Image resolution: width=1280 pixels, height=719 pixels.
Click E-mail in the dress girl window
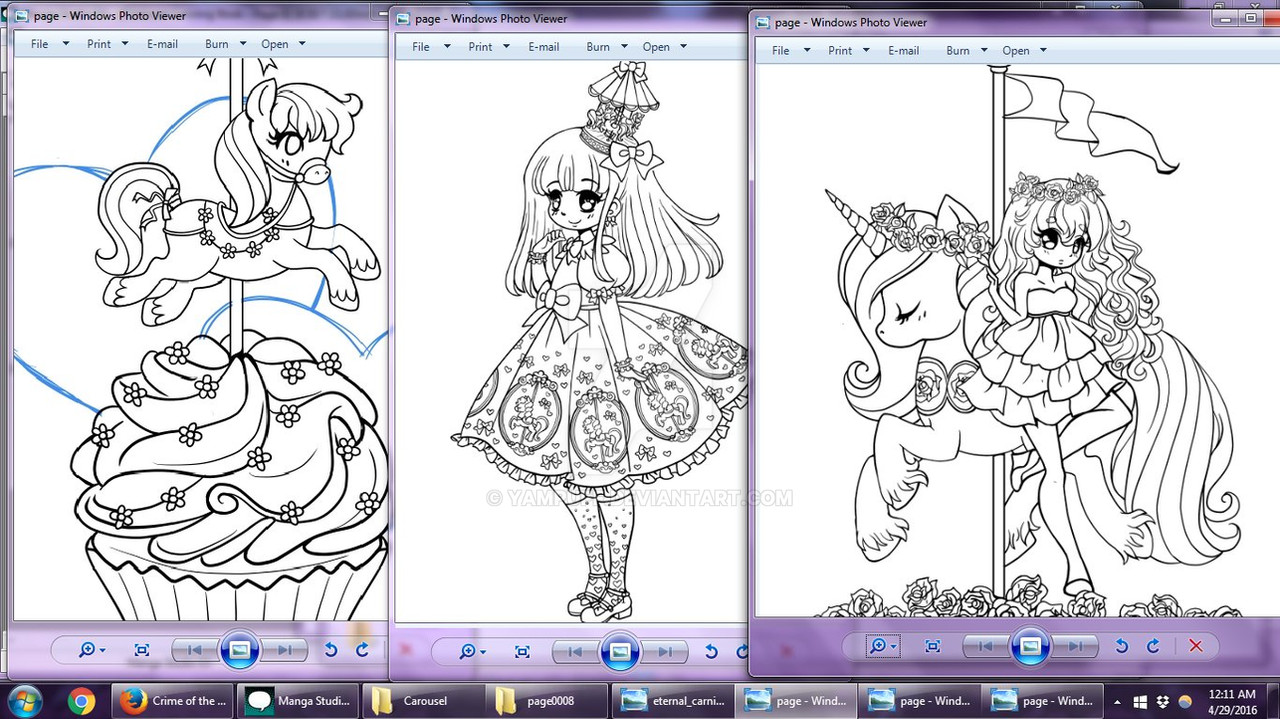544,47
